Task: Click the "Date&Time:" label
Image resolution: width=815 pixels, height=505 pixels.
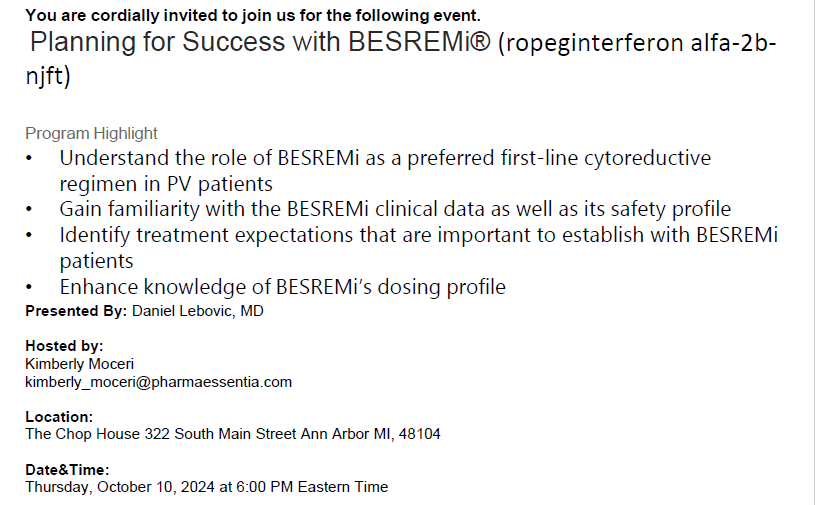Action: (x=67, y=470)
